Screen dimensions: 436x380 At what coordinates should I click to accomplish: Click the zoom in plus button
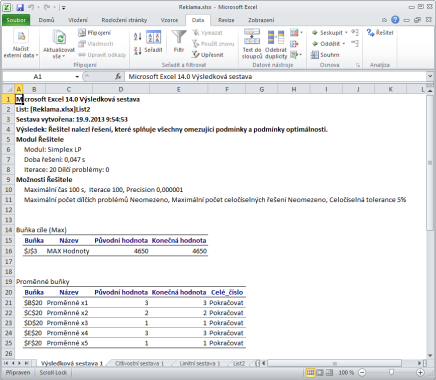421,372
